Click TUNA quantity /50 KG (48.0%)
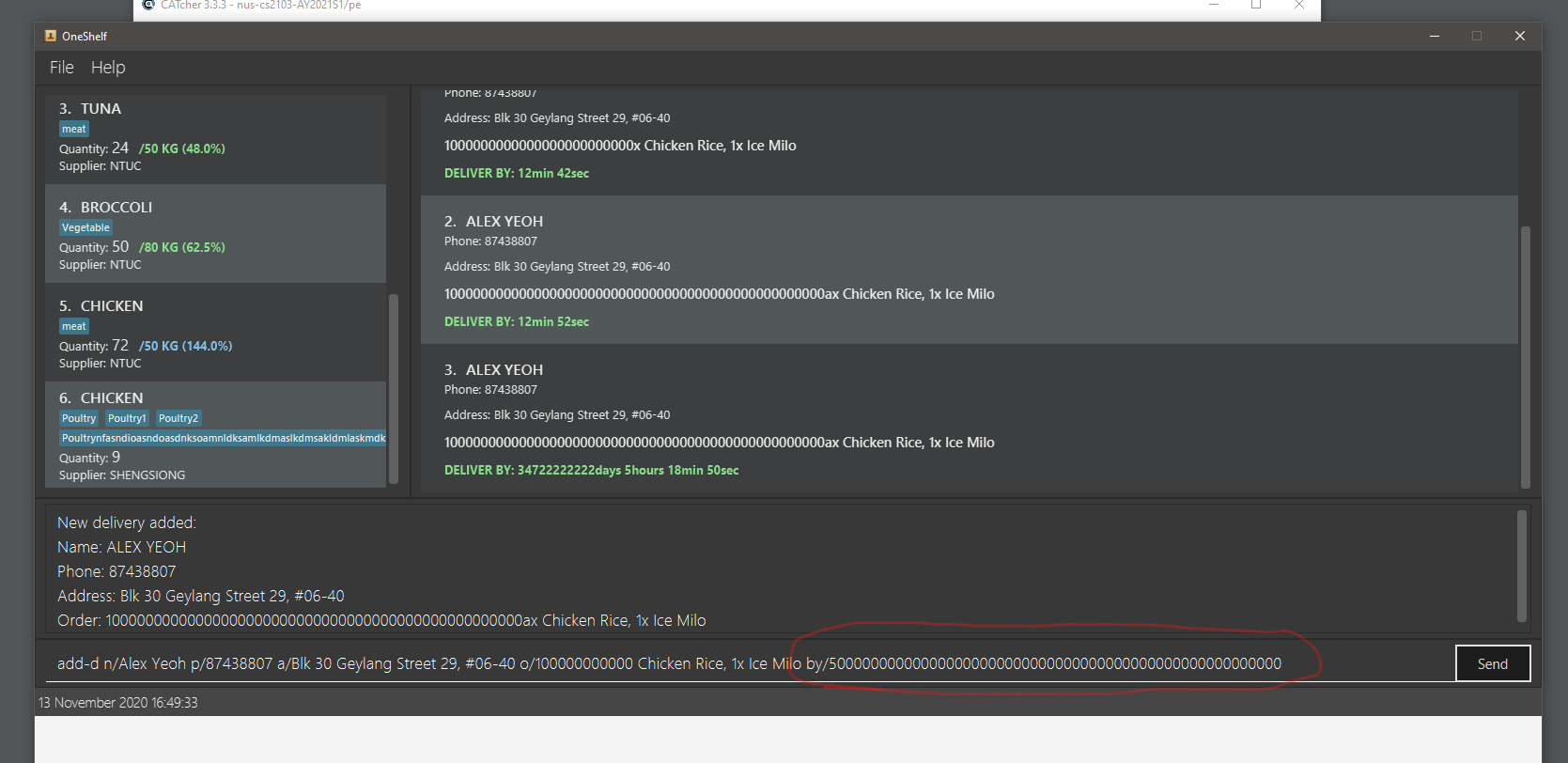The height and width of the screenshot is (763, 1568). click(x=182, y=148)
